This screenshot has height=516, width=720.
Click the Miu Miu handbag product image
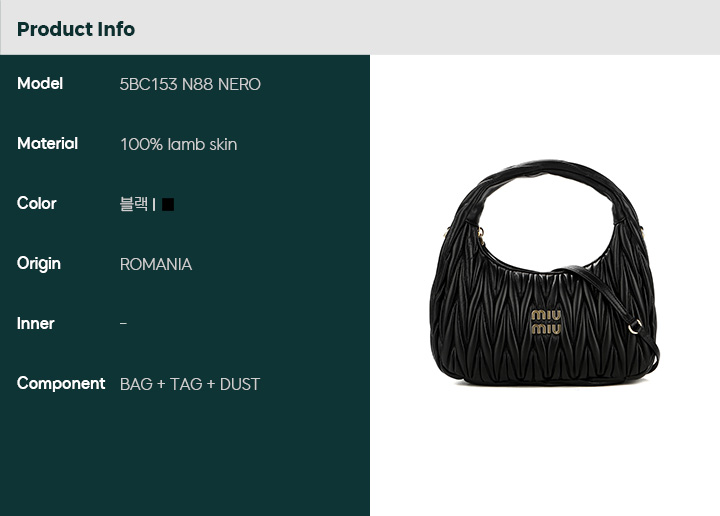tap(545, 272)
